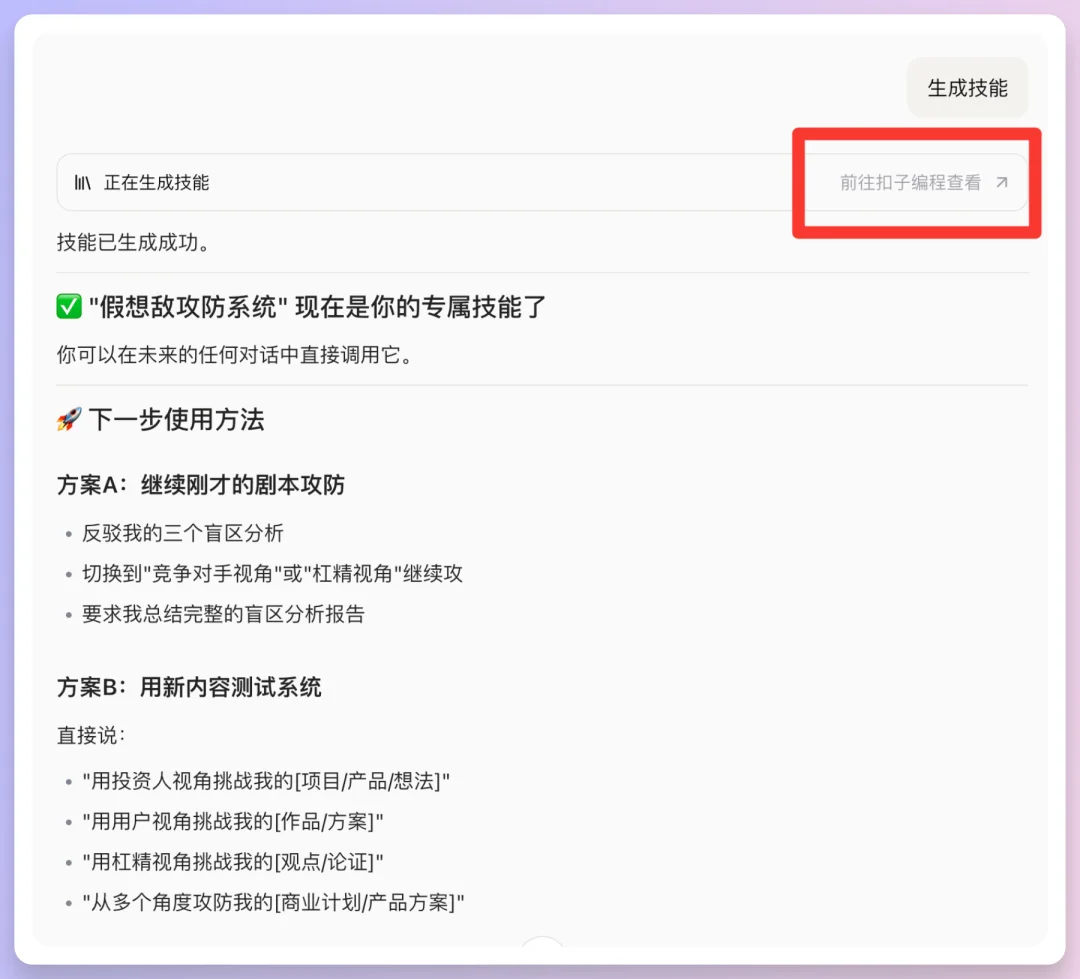Select 用杠精视角挑战我的 suggestion text
This screenshot has height=979, width=1080.
pyautogui.click(x=235, y=861)
